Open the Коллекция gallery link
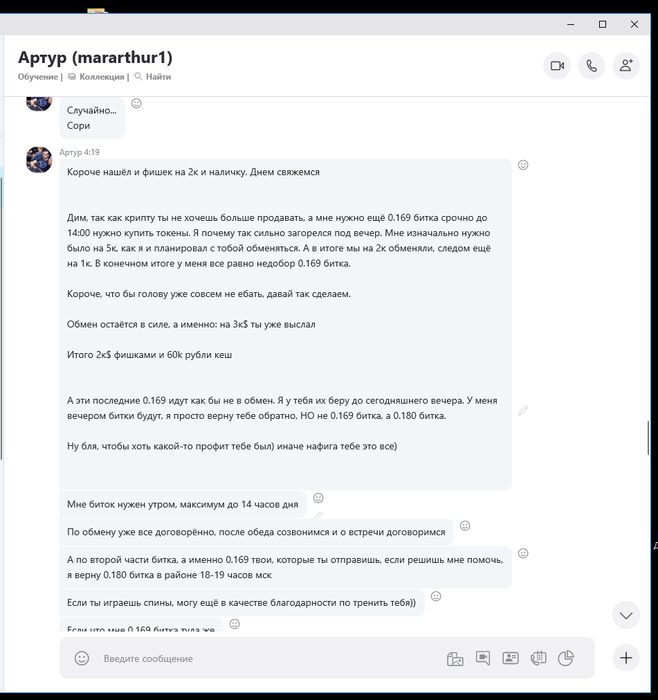The image size is (658, 700). coord(102,77)
